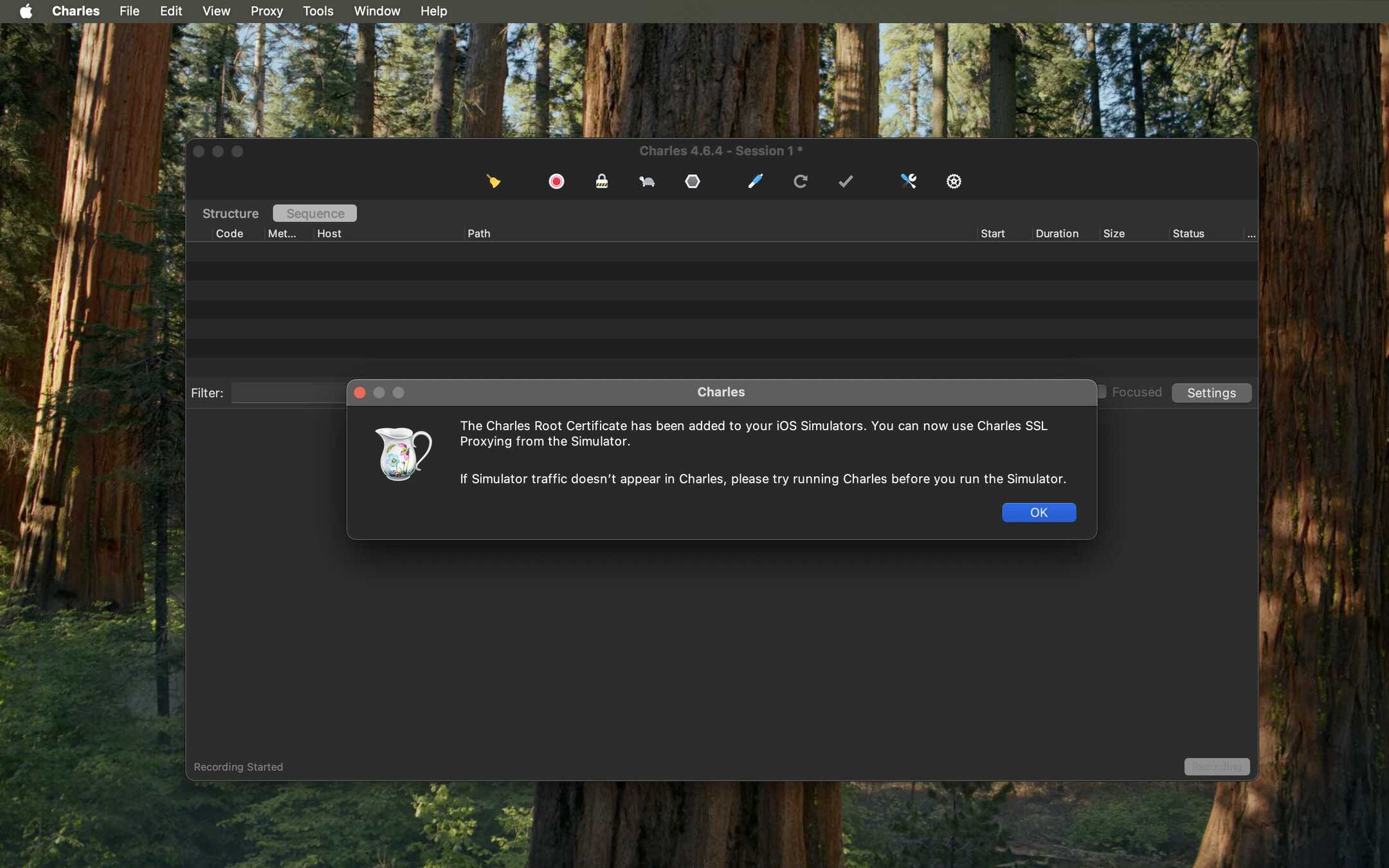Toggle SSL Proxying padlock icon
The width and height of the screenshot is (1389, 868).
point(601,181)
